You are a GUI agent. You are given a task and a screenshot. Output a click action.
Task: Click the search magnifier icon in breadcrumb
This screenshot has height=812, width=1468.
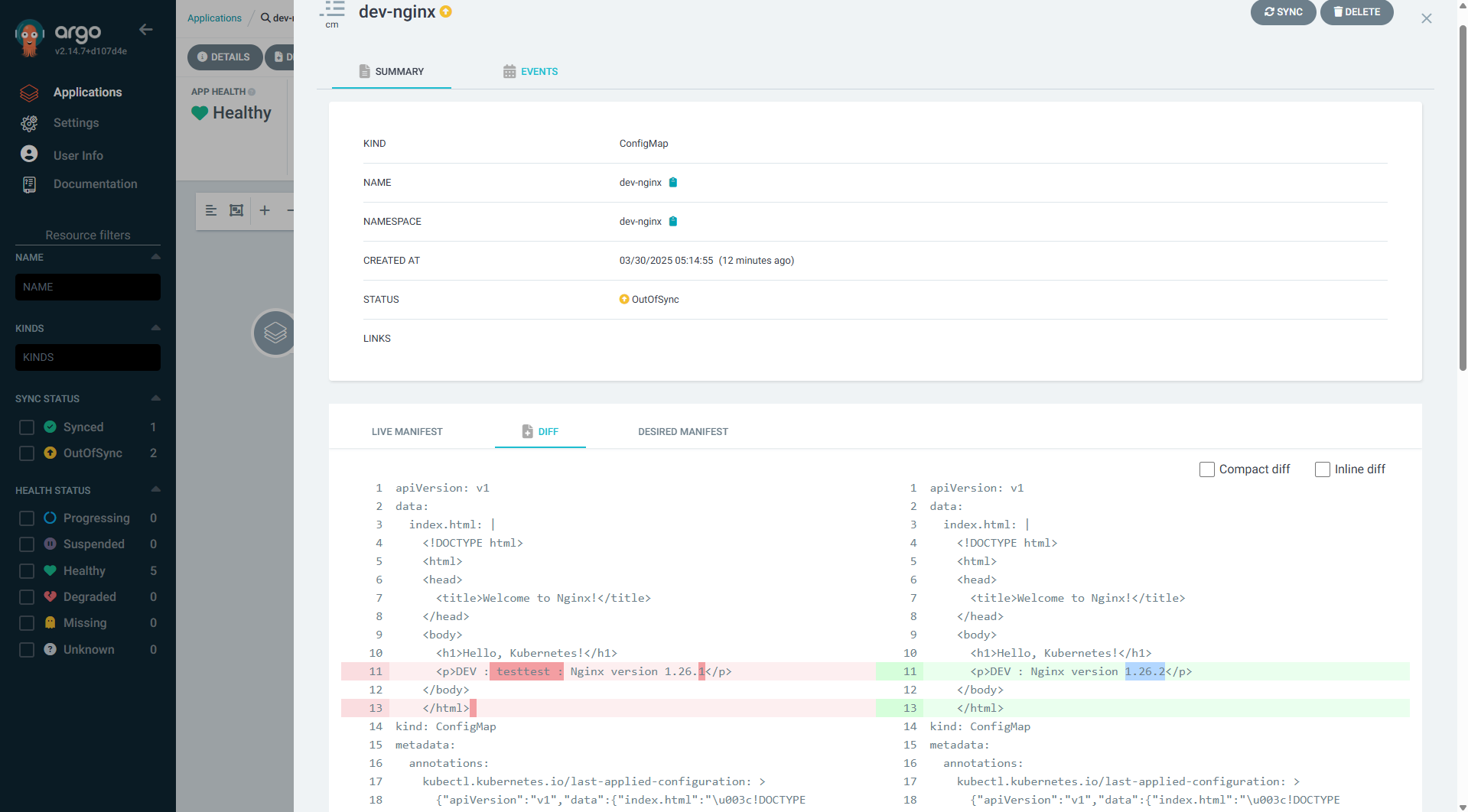tap(265, 18)
